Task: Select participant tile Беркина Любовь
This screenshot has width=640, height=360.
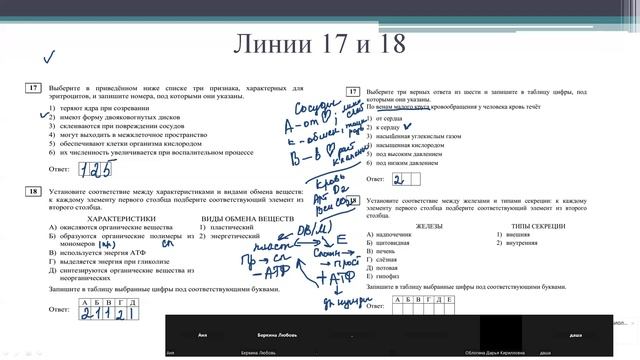Action: pos(277,336)
